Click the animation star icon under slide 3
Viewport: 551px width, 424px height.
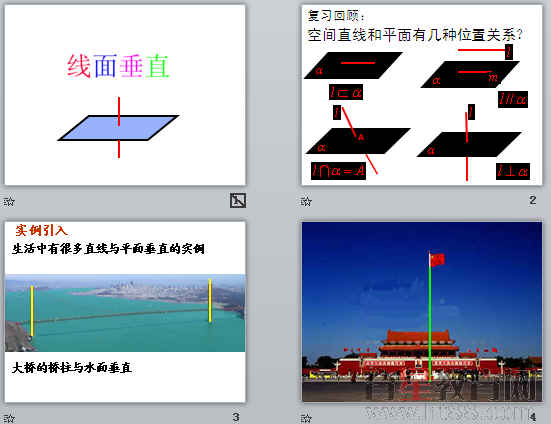[x=9, y=418]
